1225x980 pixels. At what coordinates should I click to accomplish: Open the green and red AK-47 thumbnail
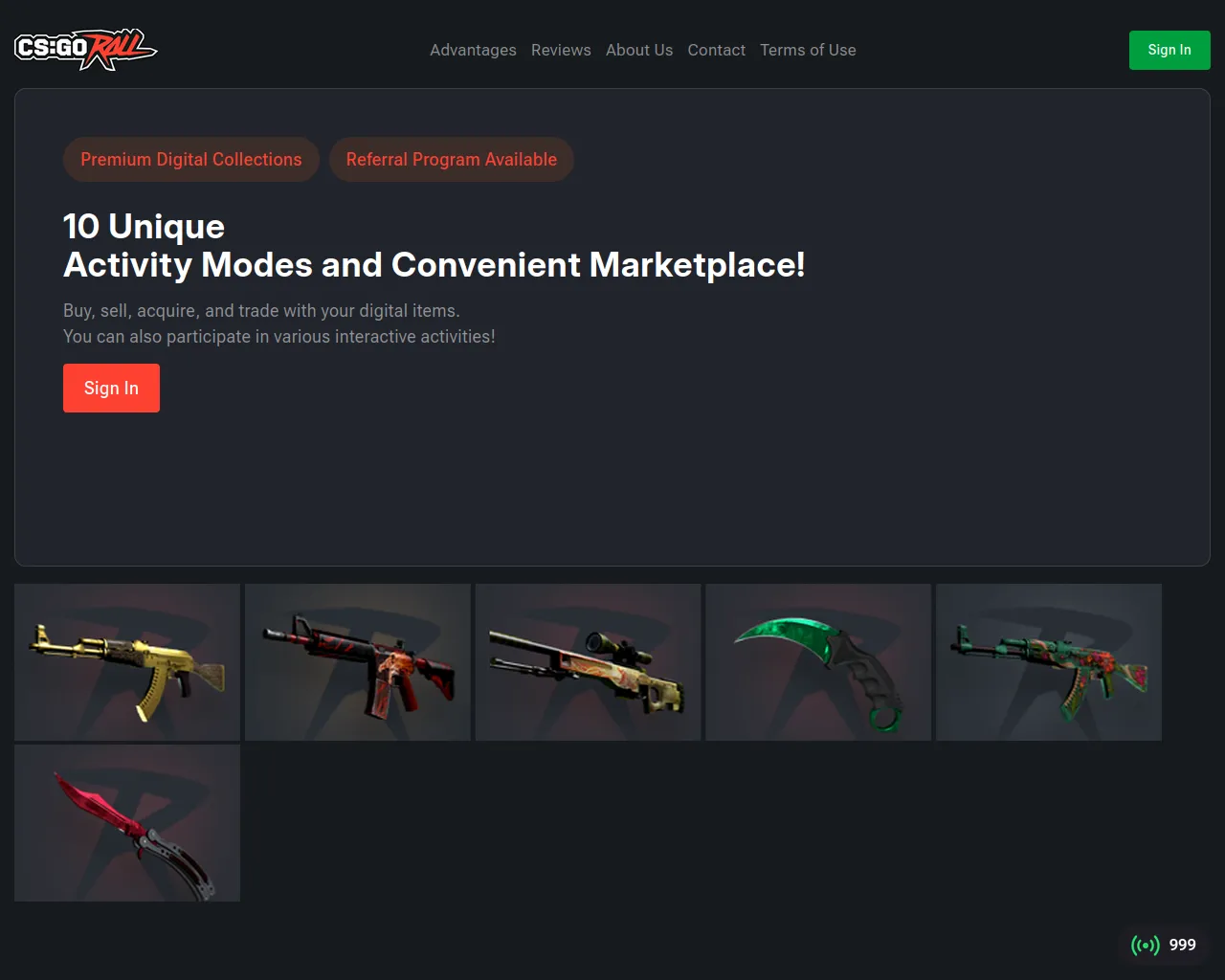tap(1049, 662)
